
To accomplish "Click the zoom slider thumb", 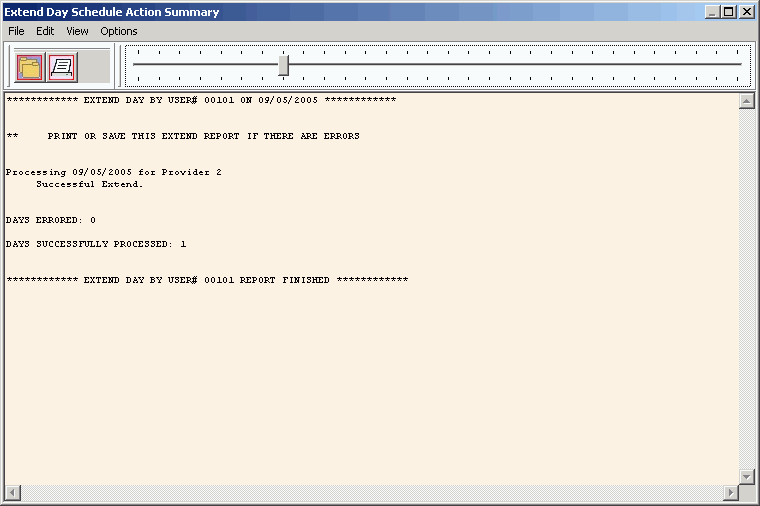I will pos(284,65).
